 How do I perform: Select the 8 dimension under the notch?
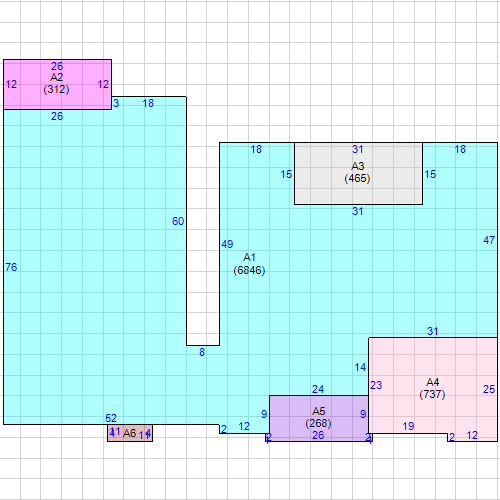[x=202, y=352]
